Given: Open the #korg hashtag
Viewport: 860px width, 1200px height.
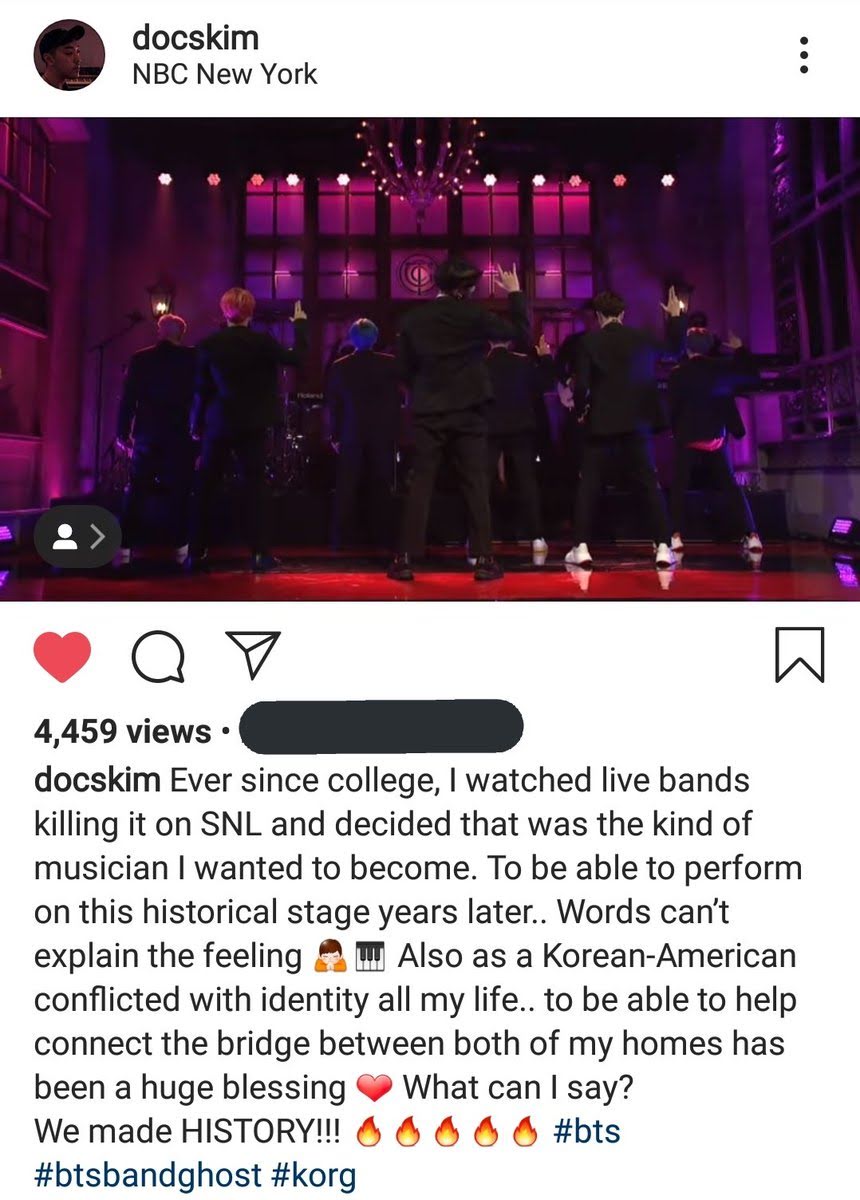Looking at the screenshot, I should click(x=313, y=1176).
